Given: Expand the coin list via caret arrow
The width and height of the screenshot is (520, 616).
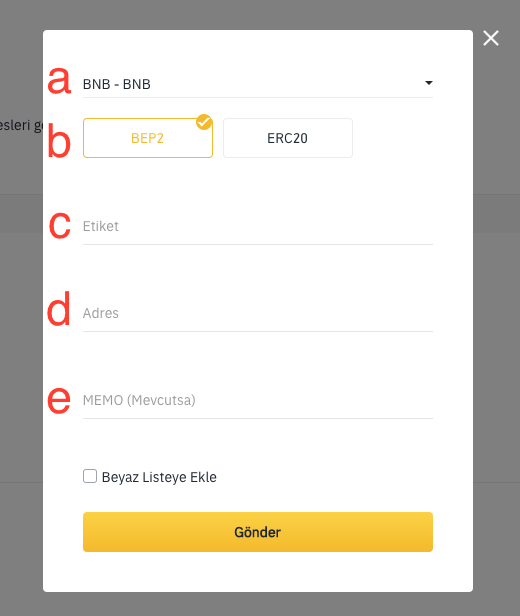Looking at the screenshot, I should coord(429,83).
